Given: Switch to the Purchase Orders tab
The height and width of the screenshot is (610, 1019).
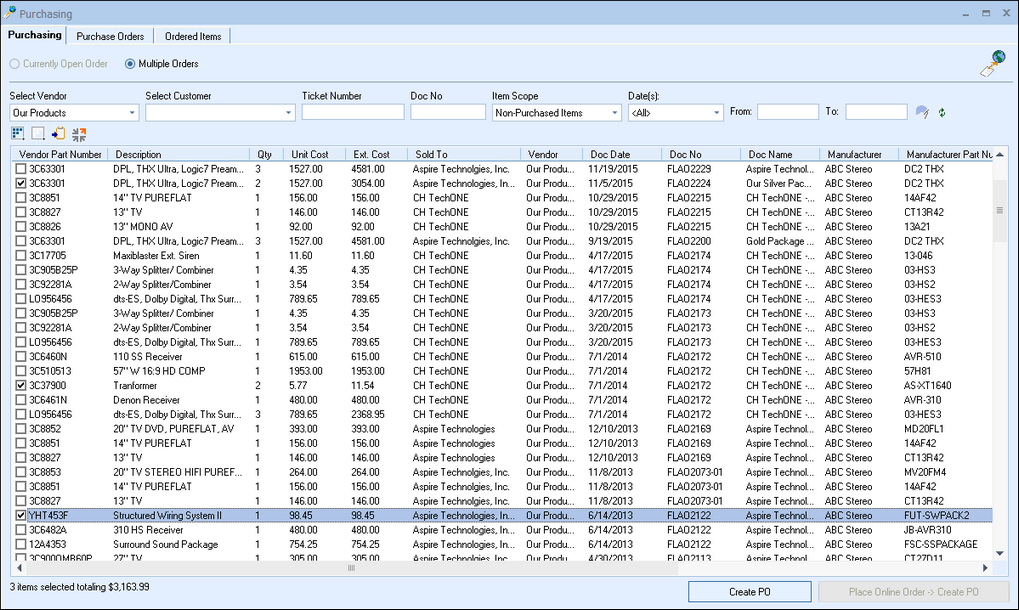Looking at the screenshot, I should click(x=110, y=36).
